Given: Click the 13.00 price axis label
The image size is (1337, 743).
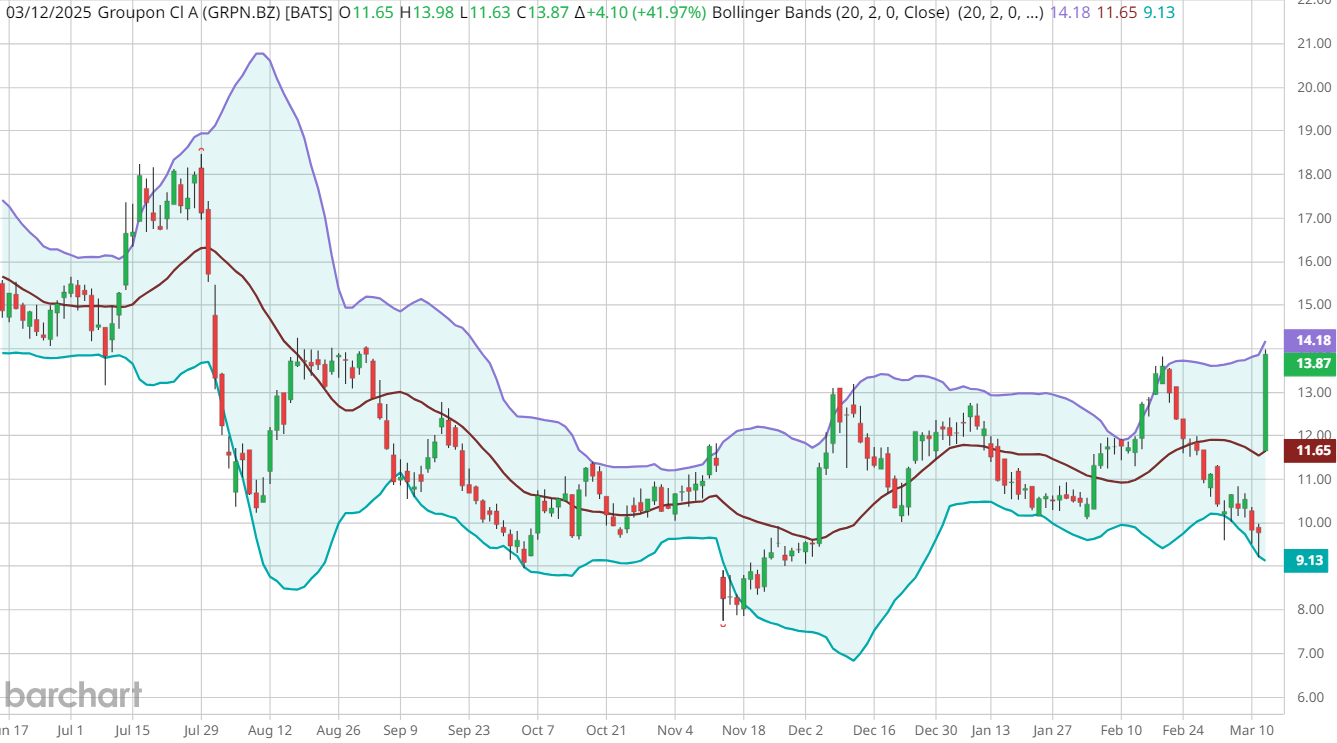Looking at the screenshot, I should pos(1314,392).
